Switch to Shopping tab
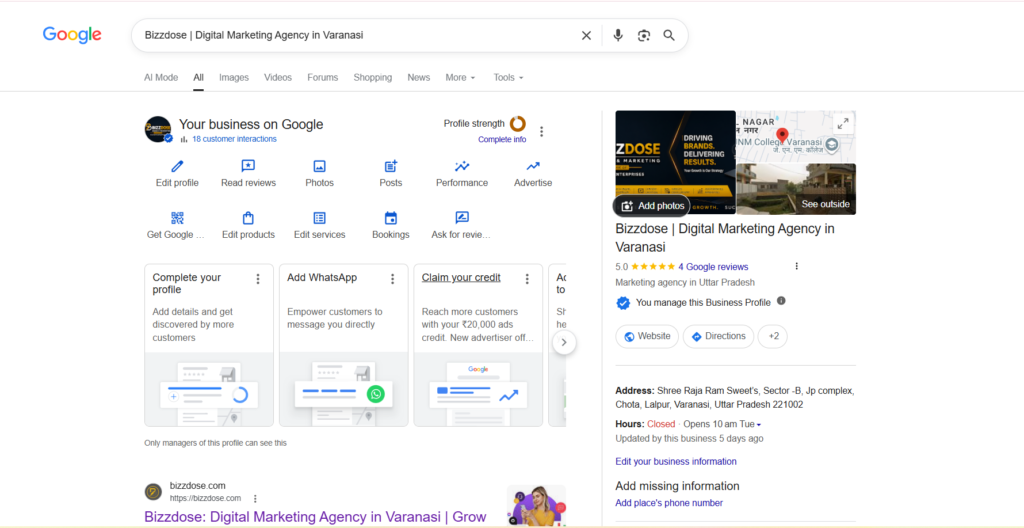The image size is (1024, 528). pos(373,77)
